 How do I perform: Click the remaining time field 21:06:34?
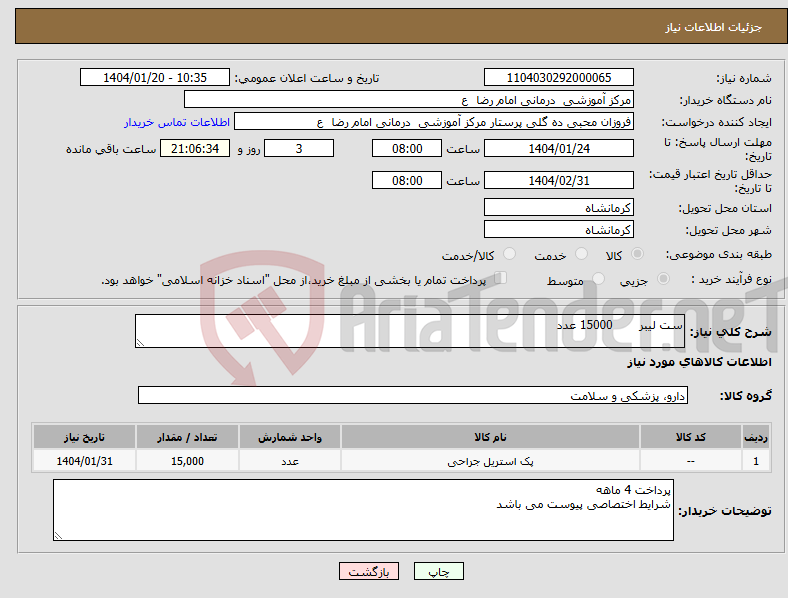tap(195, 148)
